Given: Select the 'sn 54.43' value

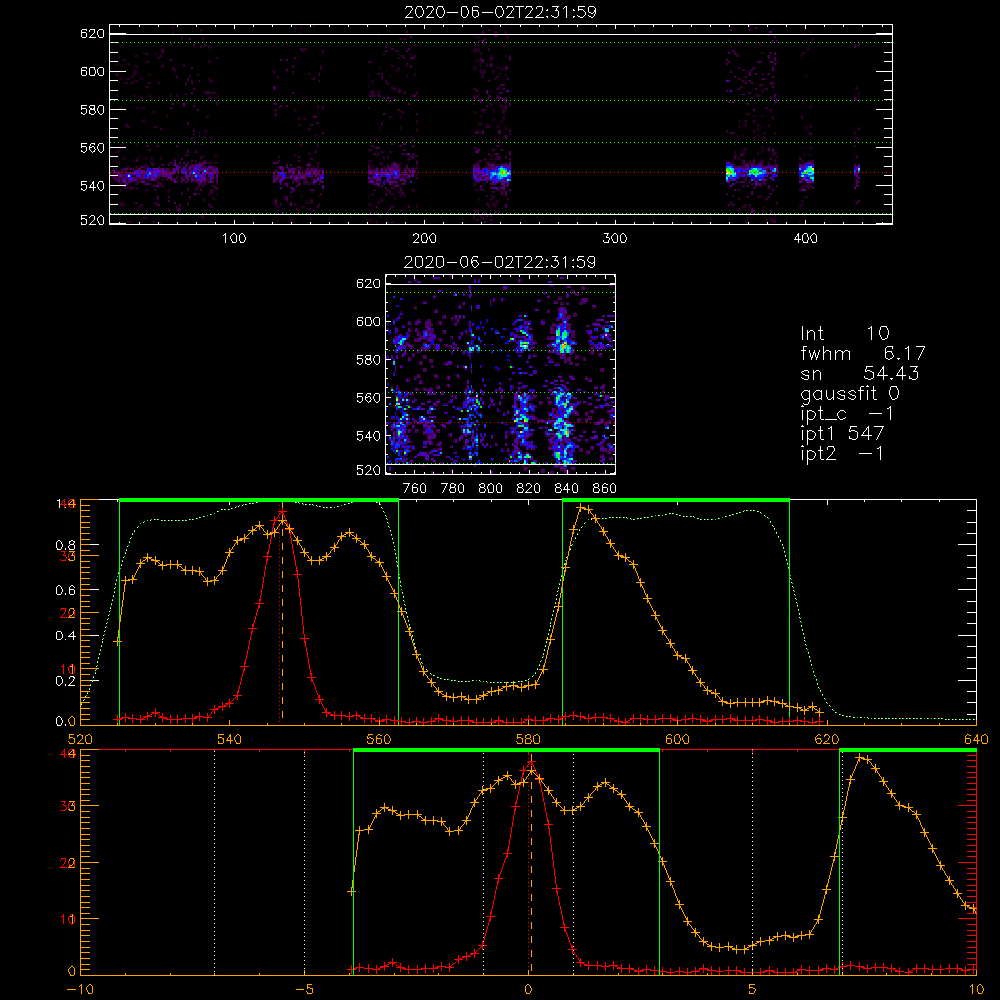Looking at the screenshot, I should coord(860,373).
